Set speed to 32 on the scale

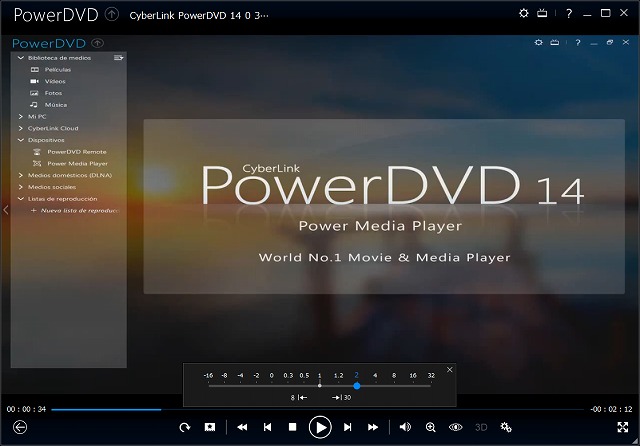pyautogui.click(x=431, y=375)
